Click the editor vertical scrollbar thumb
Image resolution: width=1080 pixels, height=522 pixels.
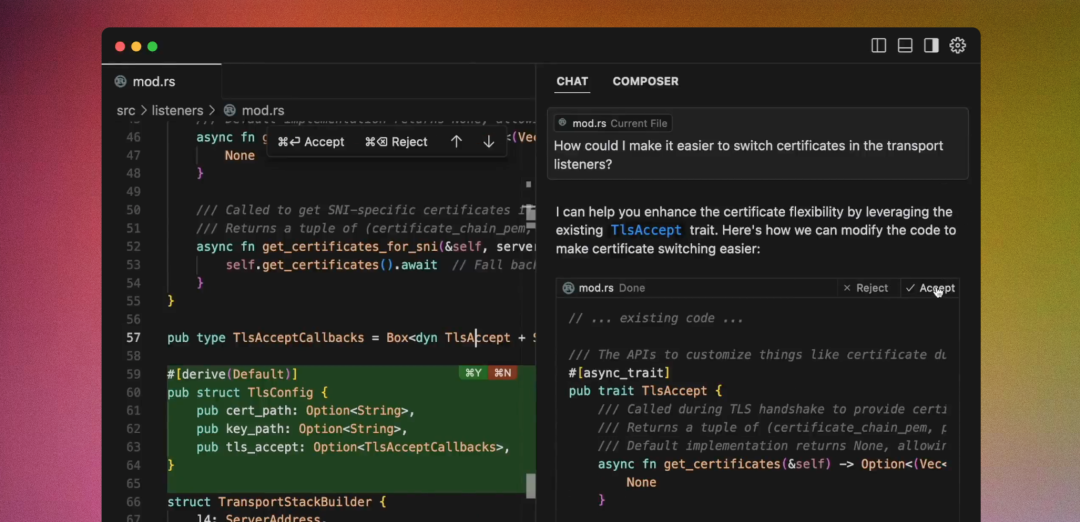coord(530,486)
